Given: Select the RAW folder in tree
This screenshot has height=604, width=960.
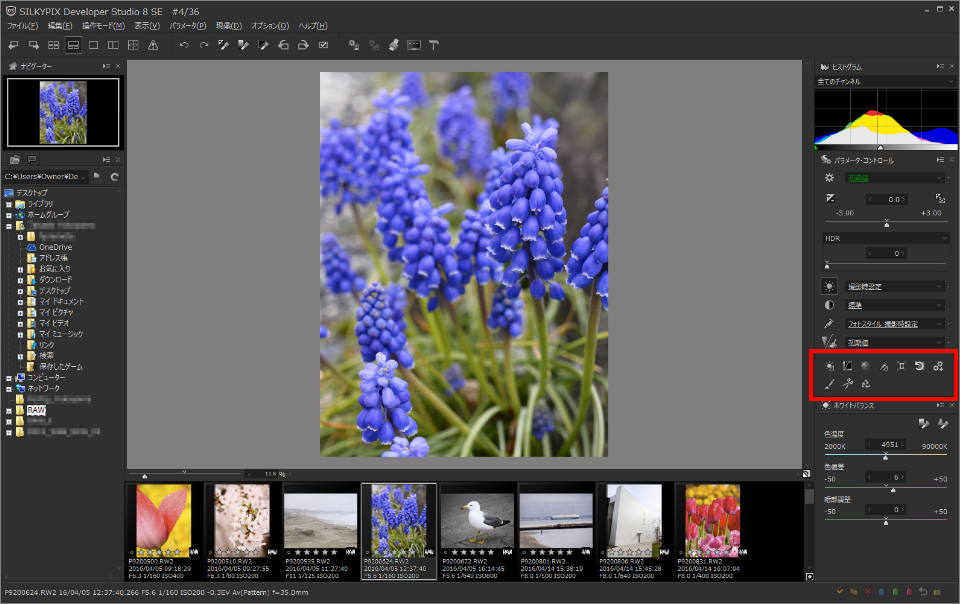Looking at the screenshot, I should [x=36, y=410].
